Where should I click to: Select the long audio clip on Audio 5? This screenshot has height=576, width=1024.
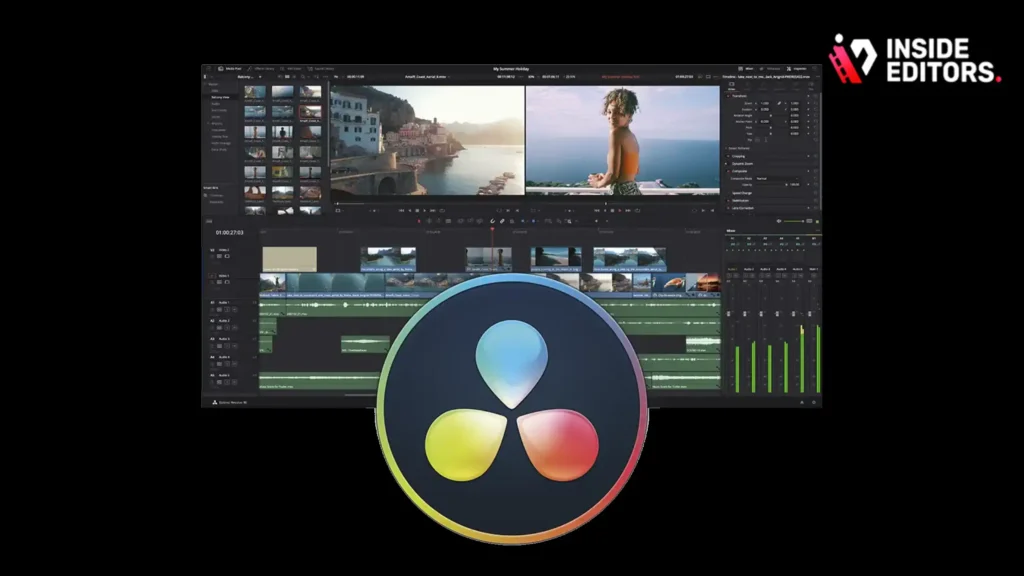[319, 381]
